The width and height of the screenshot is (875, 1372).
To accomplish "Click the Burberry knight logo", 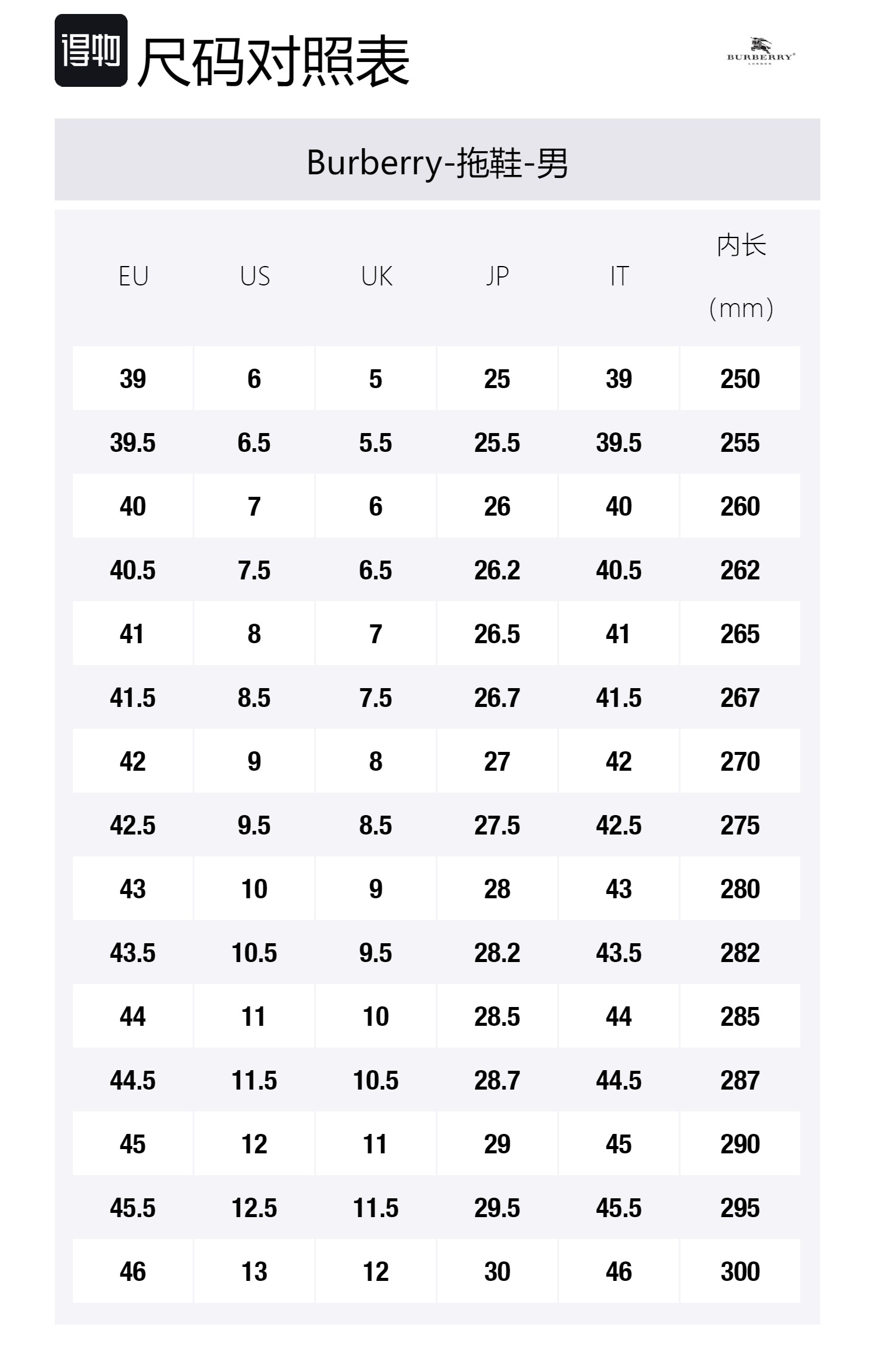I will [761, 51].
